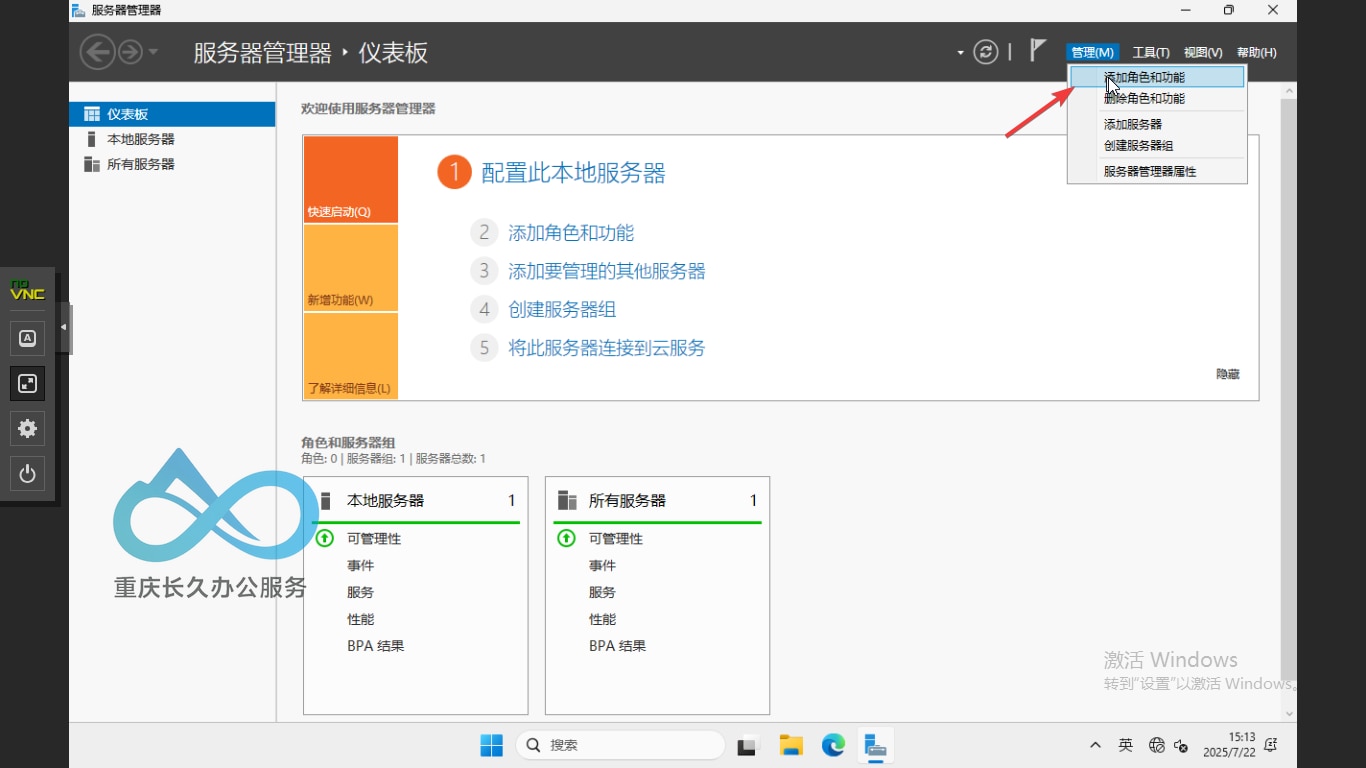The image size is (1366, 768).
Task: Open the notification bell in system tray
Action: pos(1271,745)
